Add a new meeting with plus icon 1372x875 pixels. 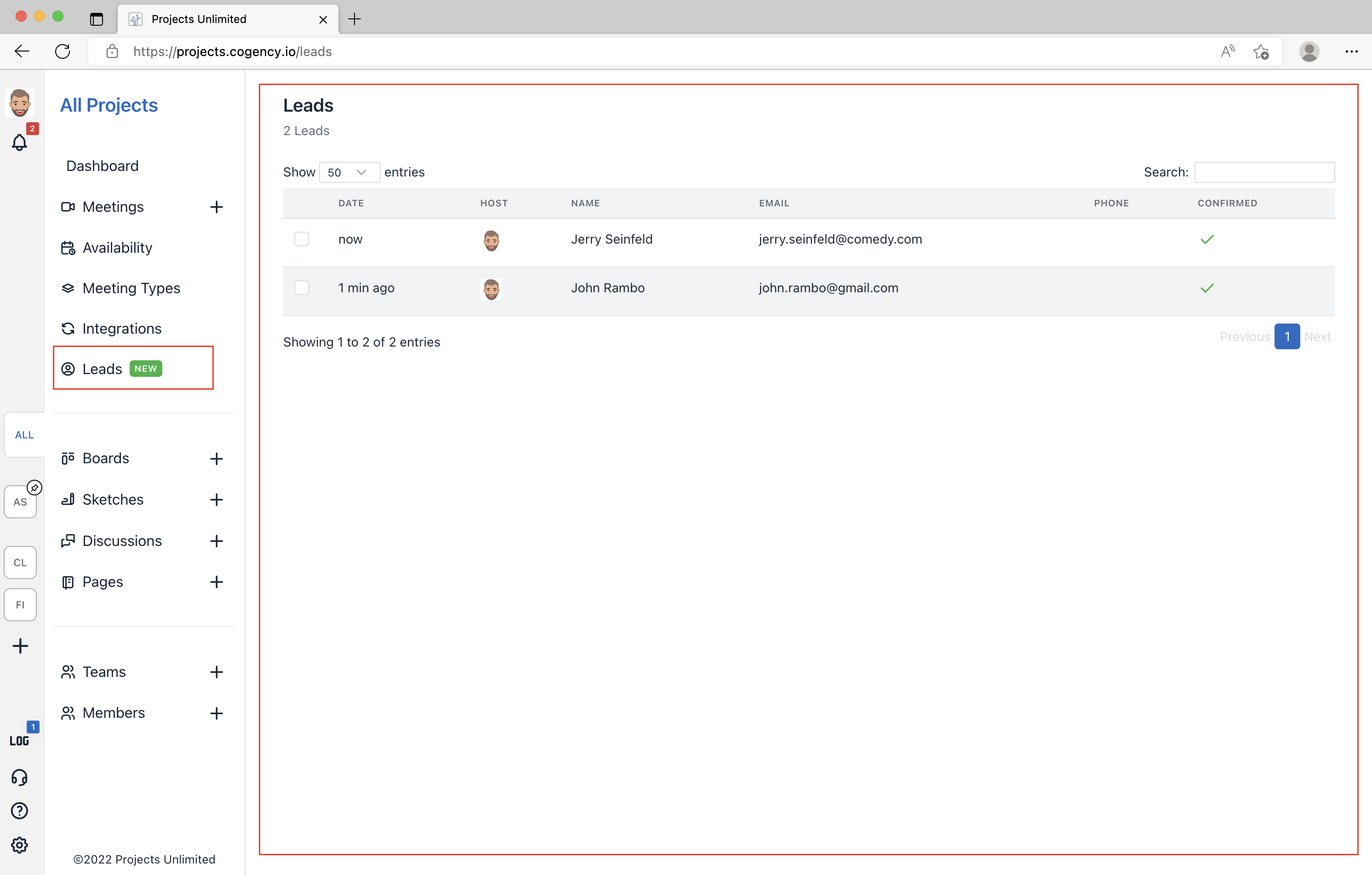(x=216, y=207)
